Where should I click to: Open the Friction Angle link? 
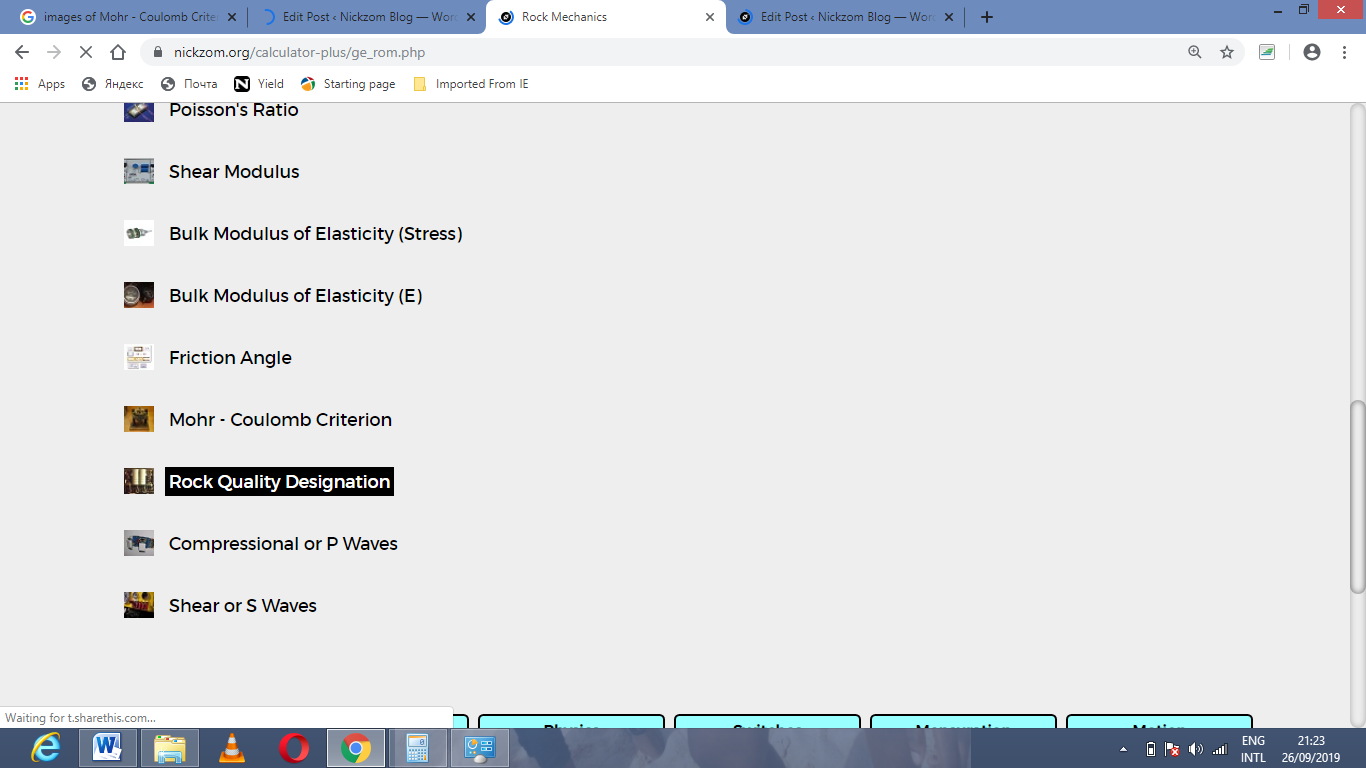pos(230,358)
